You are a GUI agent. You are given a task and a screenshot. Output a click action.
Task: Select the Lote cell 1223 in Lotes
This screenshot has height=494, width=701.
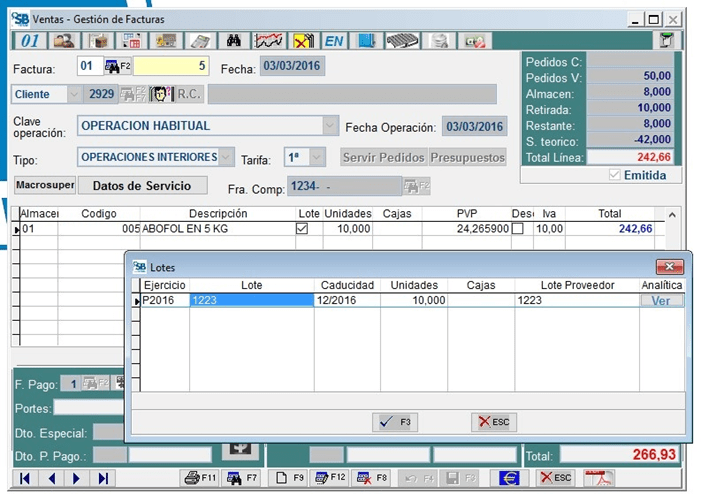252,300
